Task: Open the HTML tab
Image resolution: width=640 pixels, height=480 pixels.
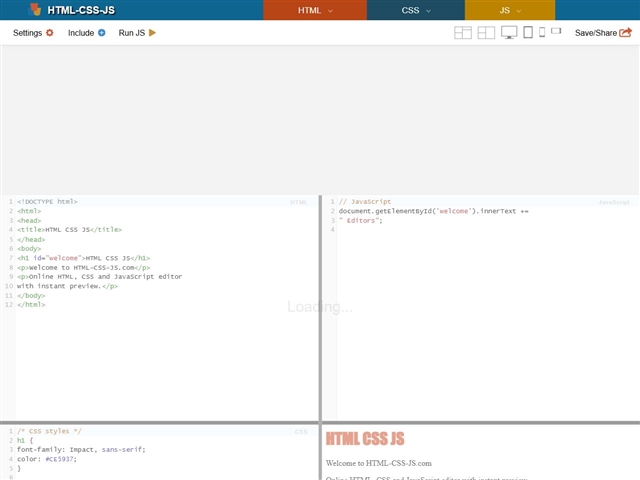Action: pyautogui.click(x=315, y=10)
